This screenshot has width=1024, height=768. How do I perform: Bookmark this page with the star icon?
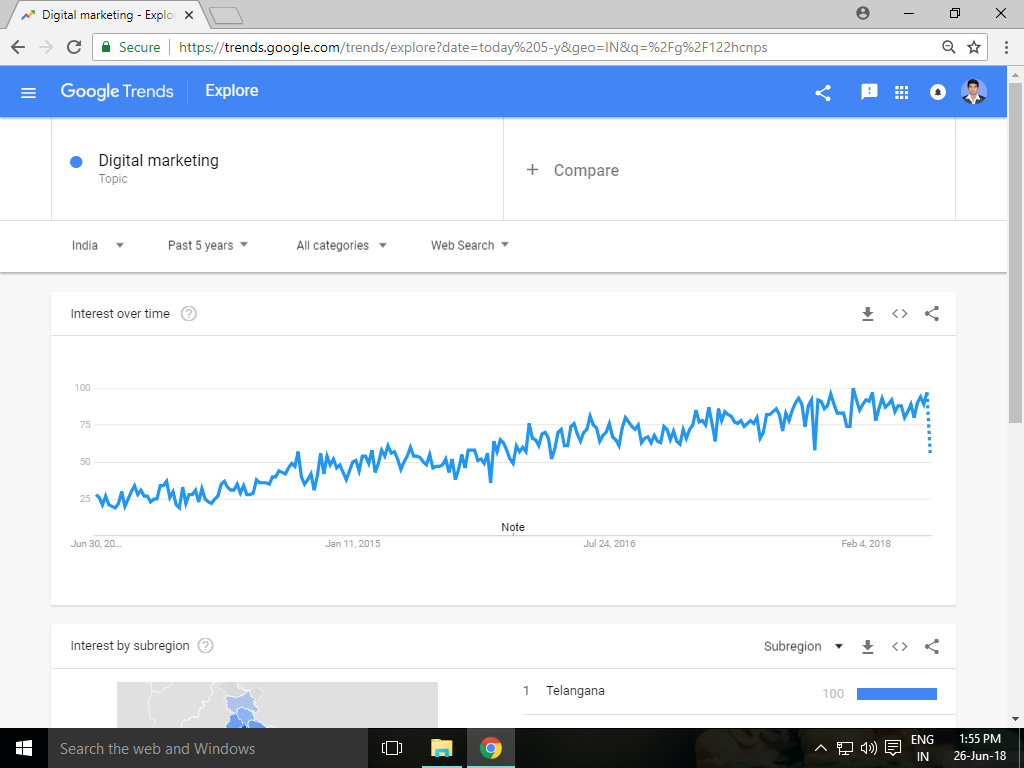tap(974, 47)
